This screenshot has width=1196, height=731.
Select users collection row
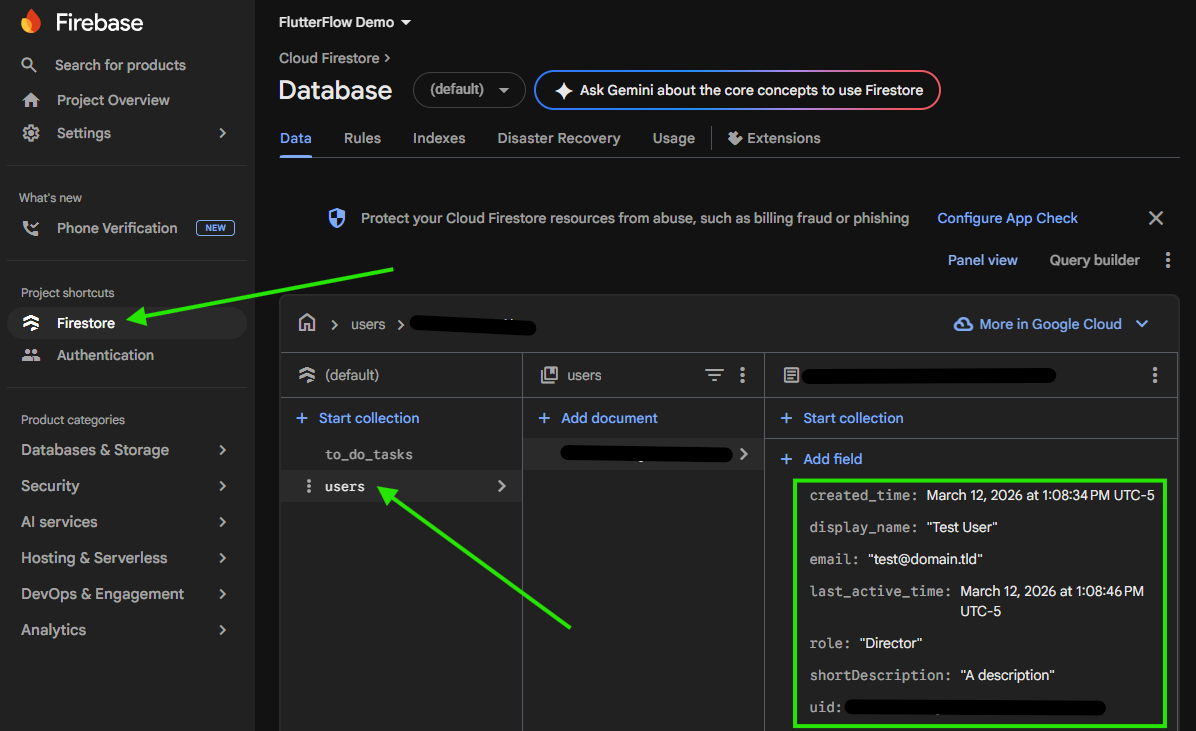coord(401,486)
